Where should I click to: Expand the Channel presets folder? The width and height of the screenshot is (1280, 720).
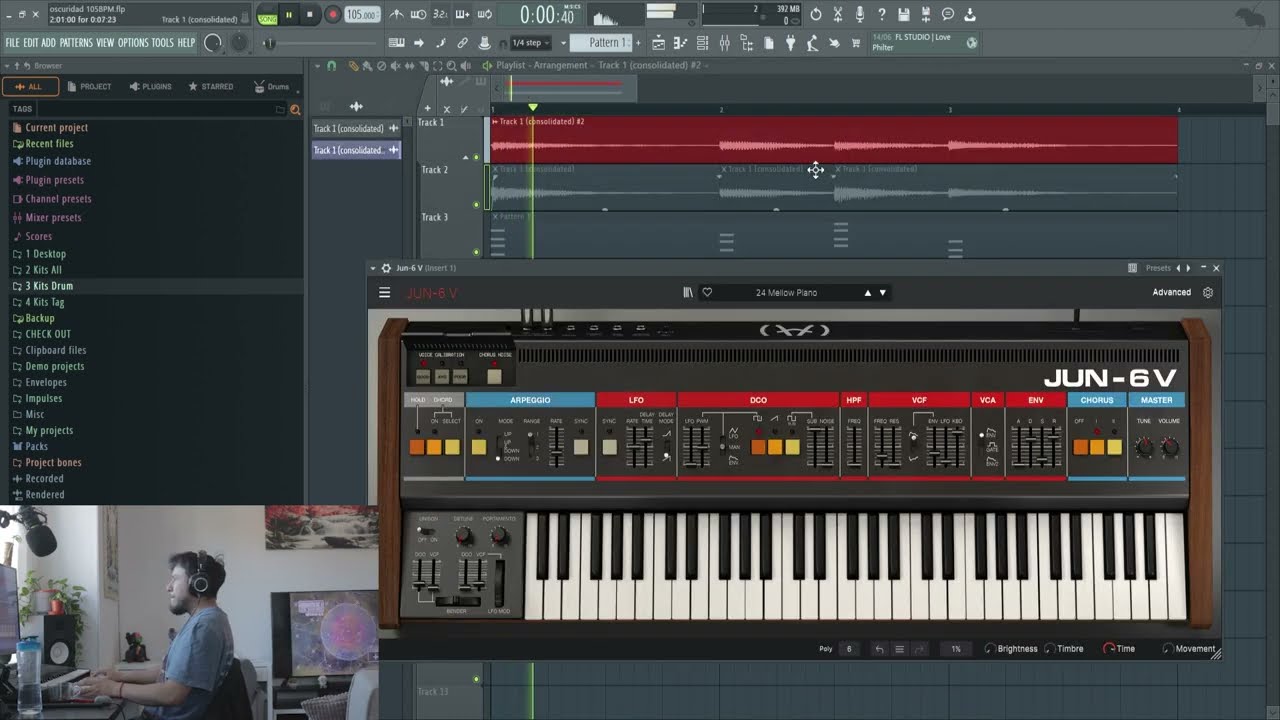coord(51,199)
